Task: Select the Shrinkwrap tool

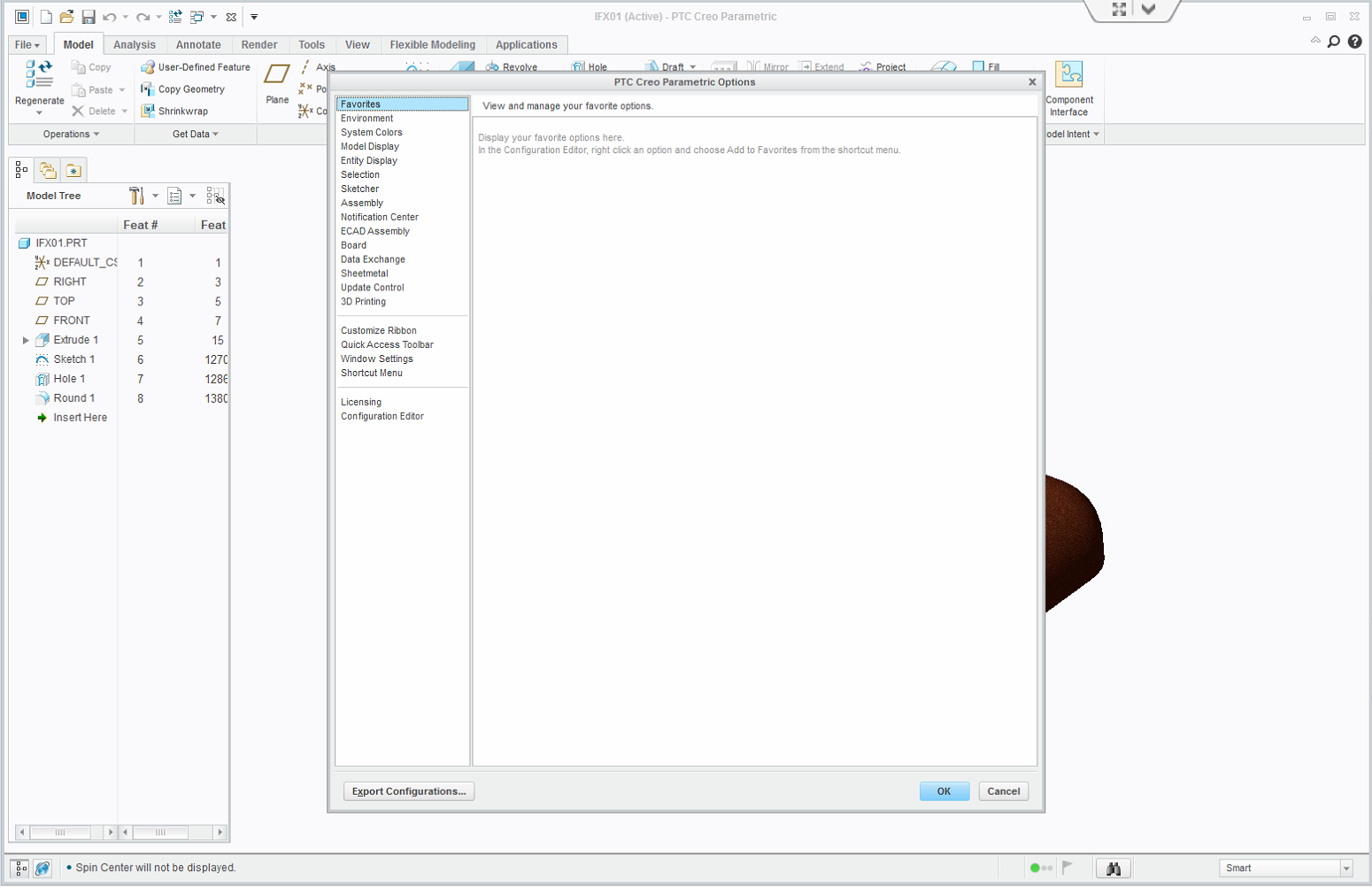Action: pyautogui.click(x=175, y=112)
